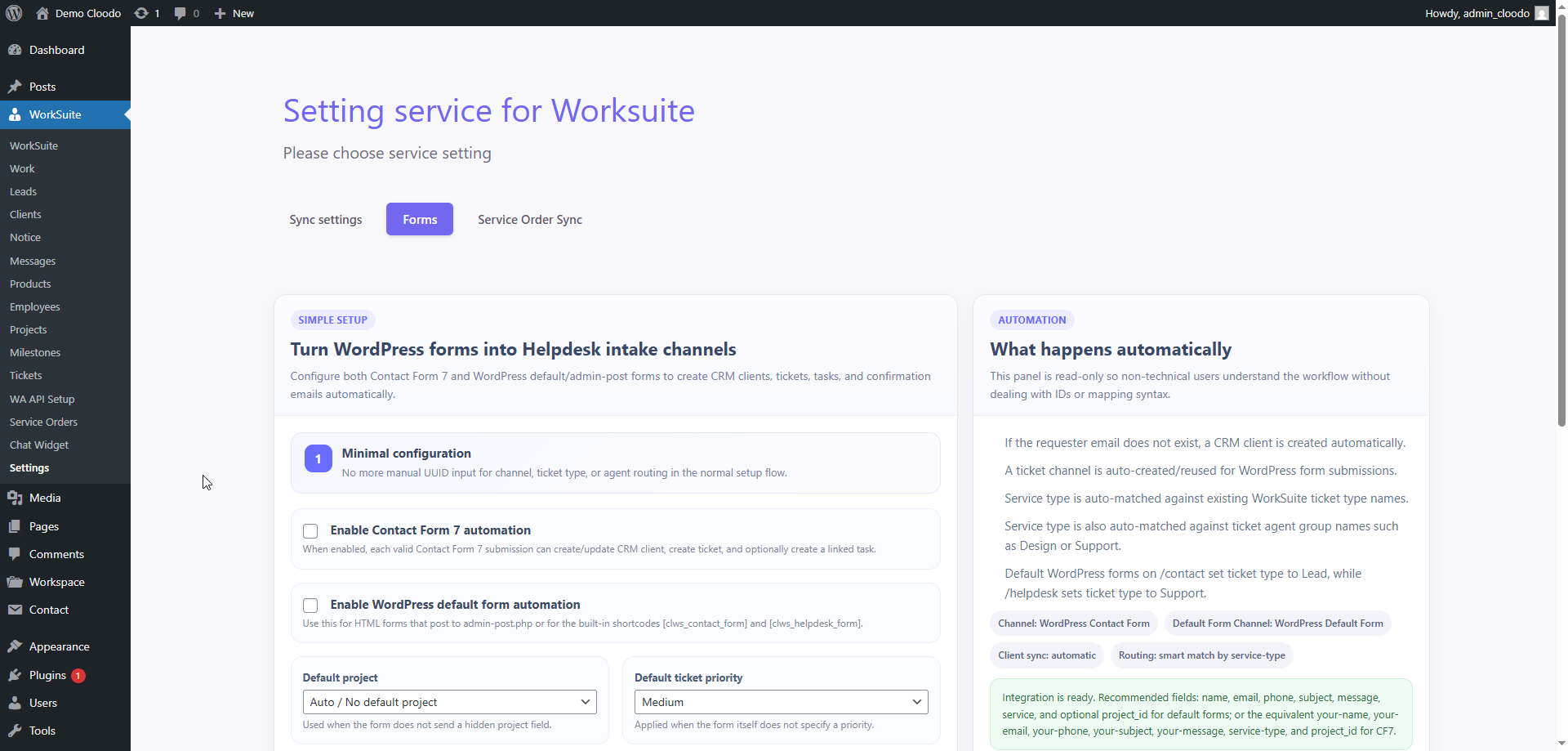
Task: Enable Contact Form 7 automation
Action: 310,531
